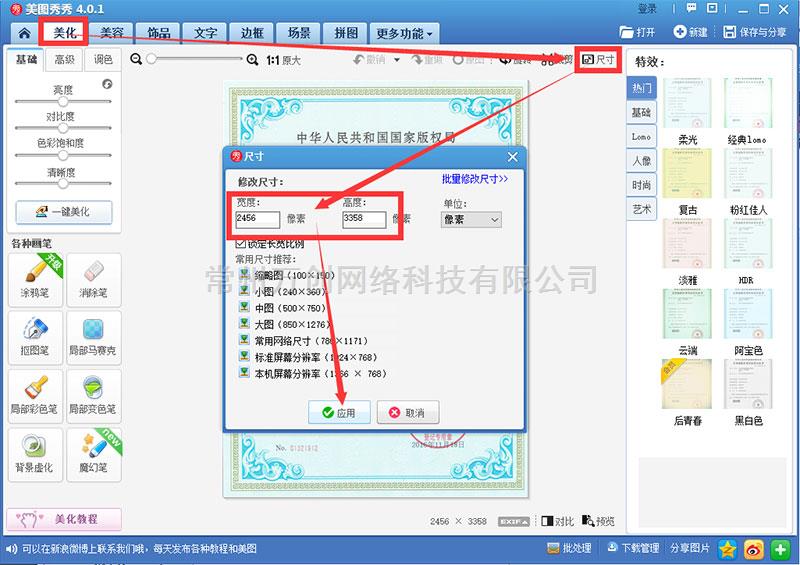Image resolution: width=800 pixels, height=565 pixels.
Task: Toggle the 对比 compare view
Action: point(557,521)
